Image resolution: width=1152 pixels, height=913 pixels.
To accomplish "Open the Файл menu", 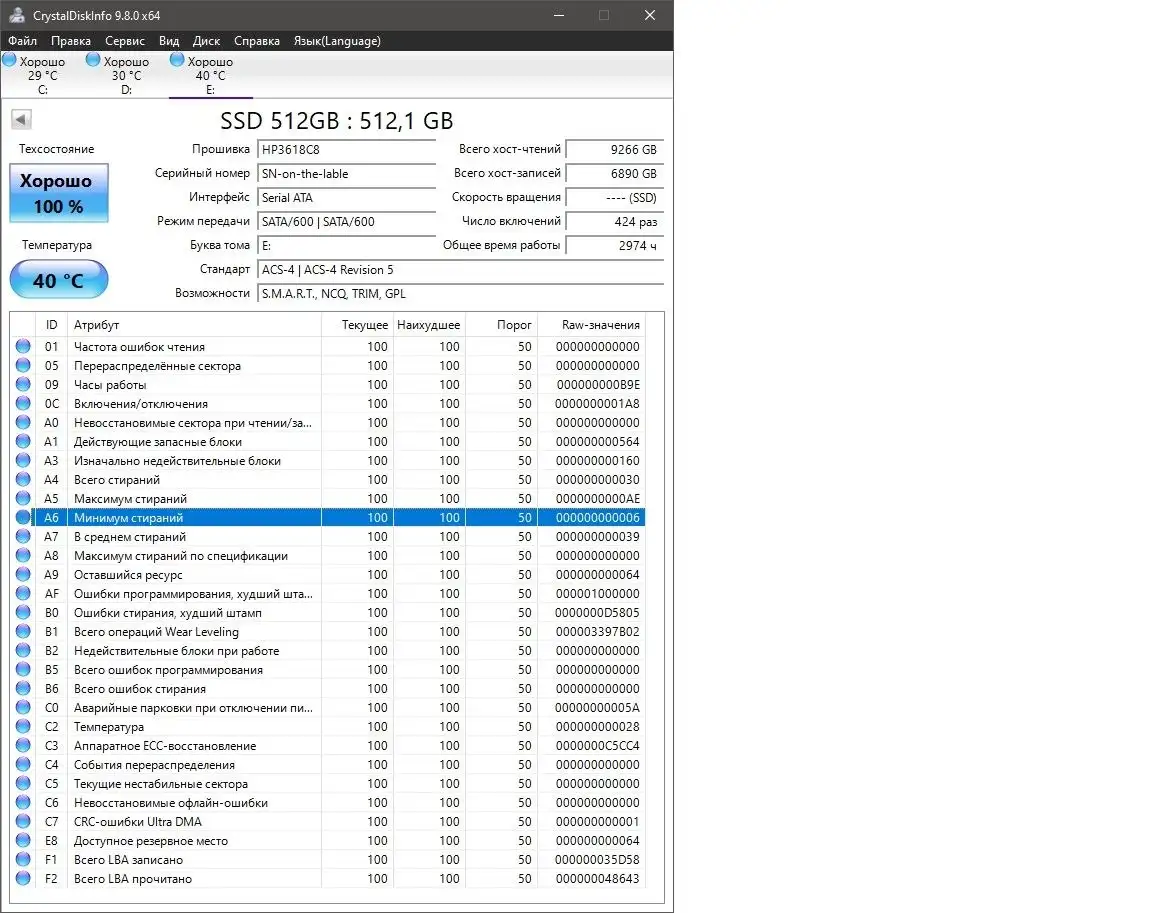I will pos(22,41).
